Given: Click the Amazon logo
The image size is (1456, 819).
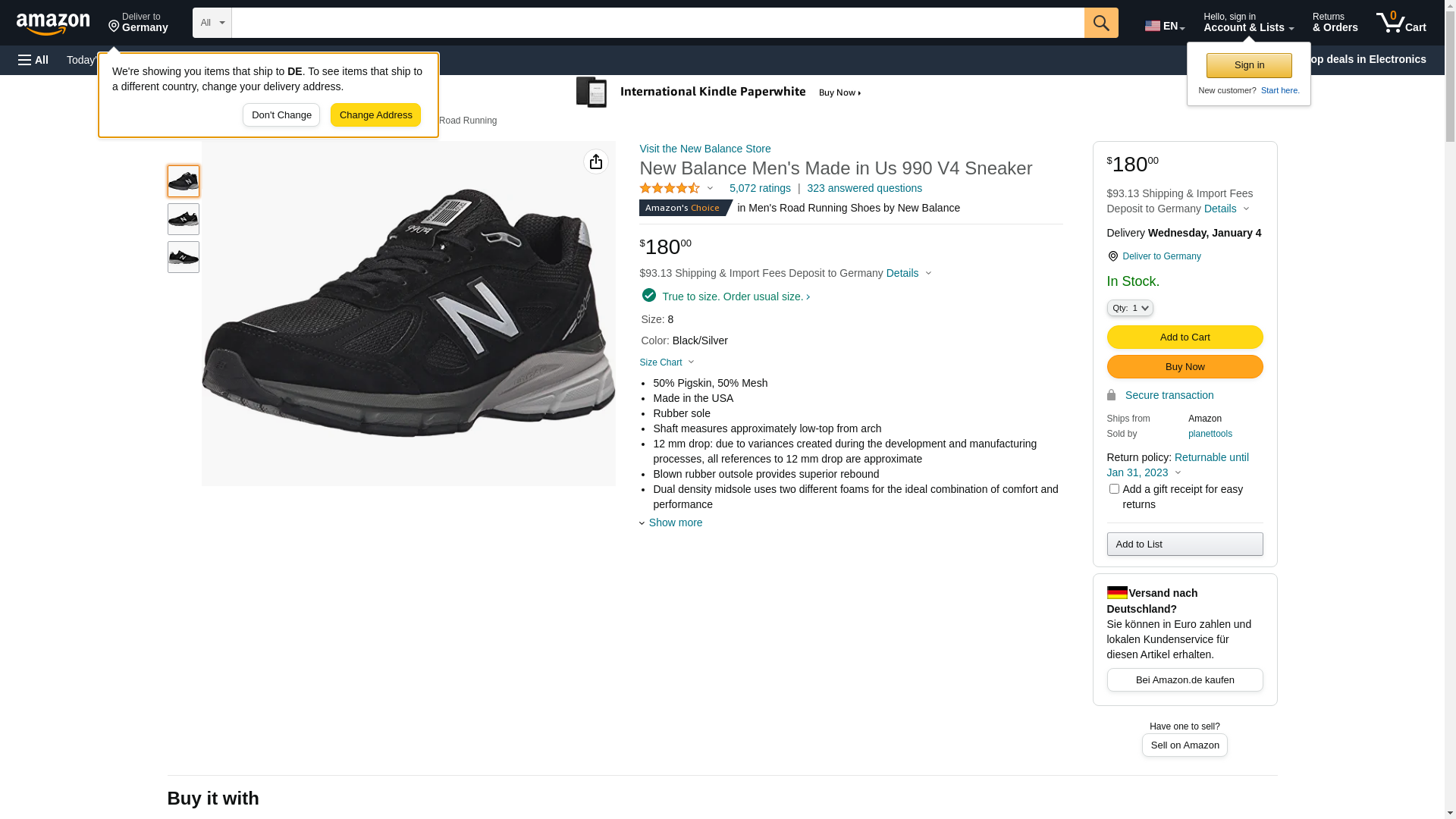Looking at the screenshot, I should coord(53,24).
